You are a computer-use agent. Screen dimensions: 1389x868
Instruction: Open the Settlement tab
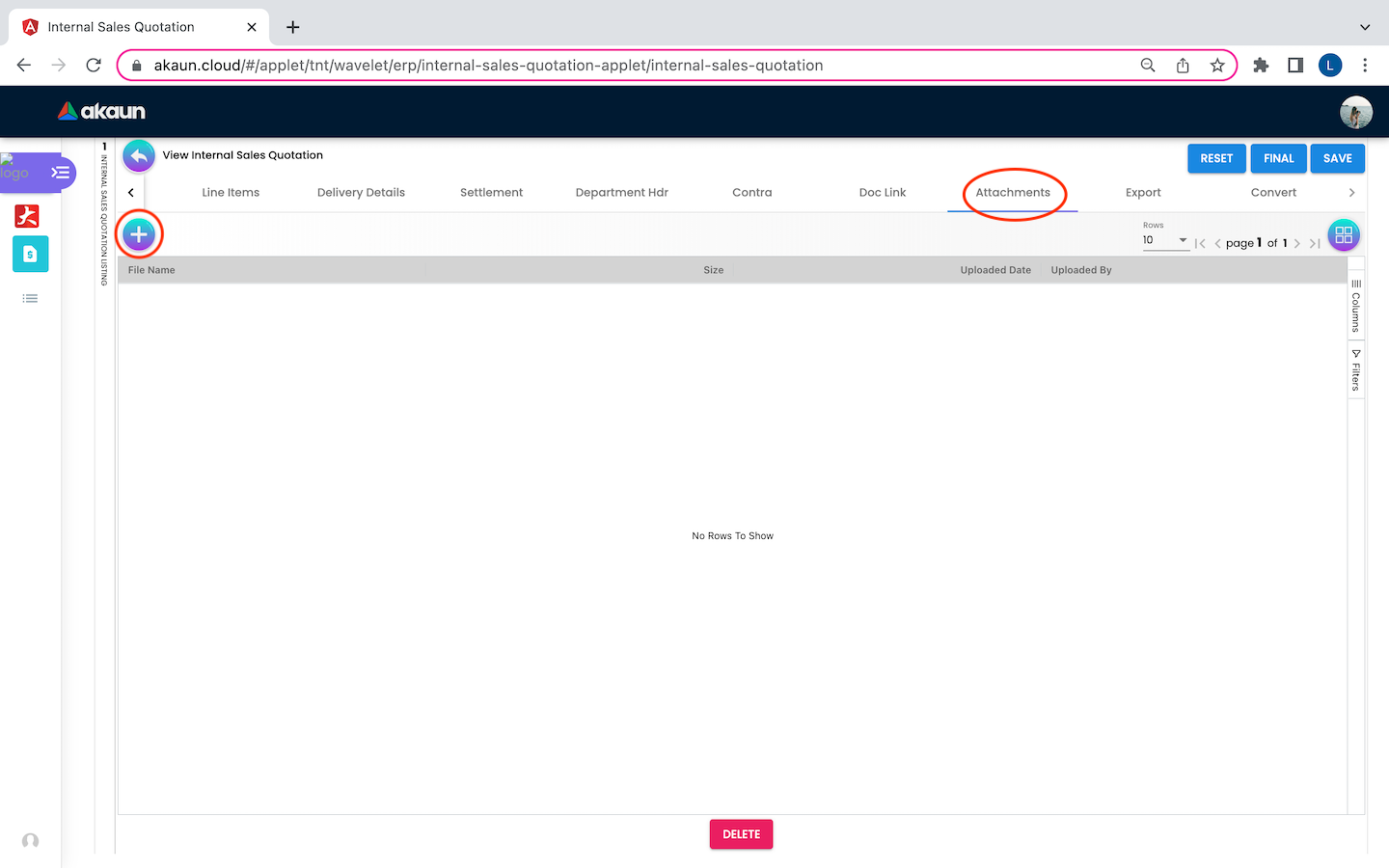491,193
